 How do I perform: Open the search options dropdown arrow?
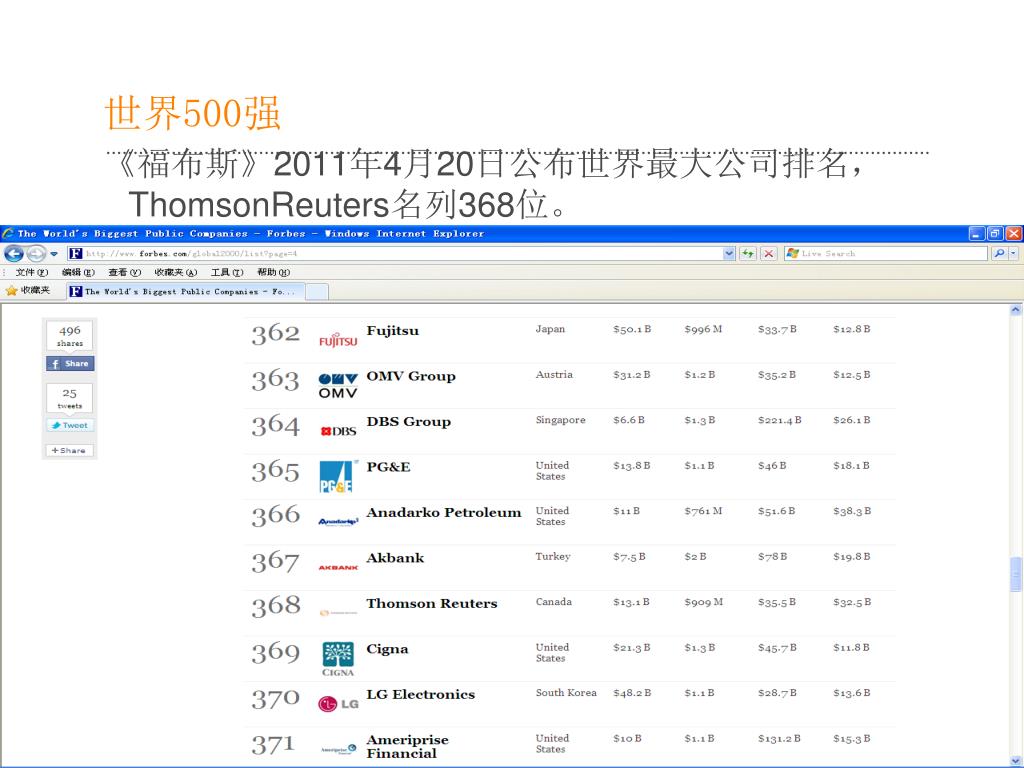click(1014, 253)
